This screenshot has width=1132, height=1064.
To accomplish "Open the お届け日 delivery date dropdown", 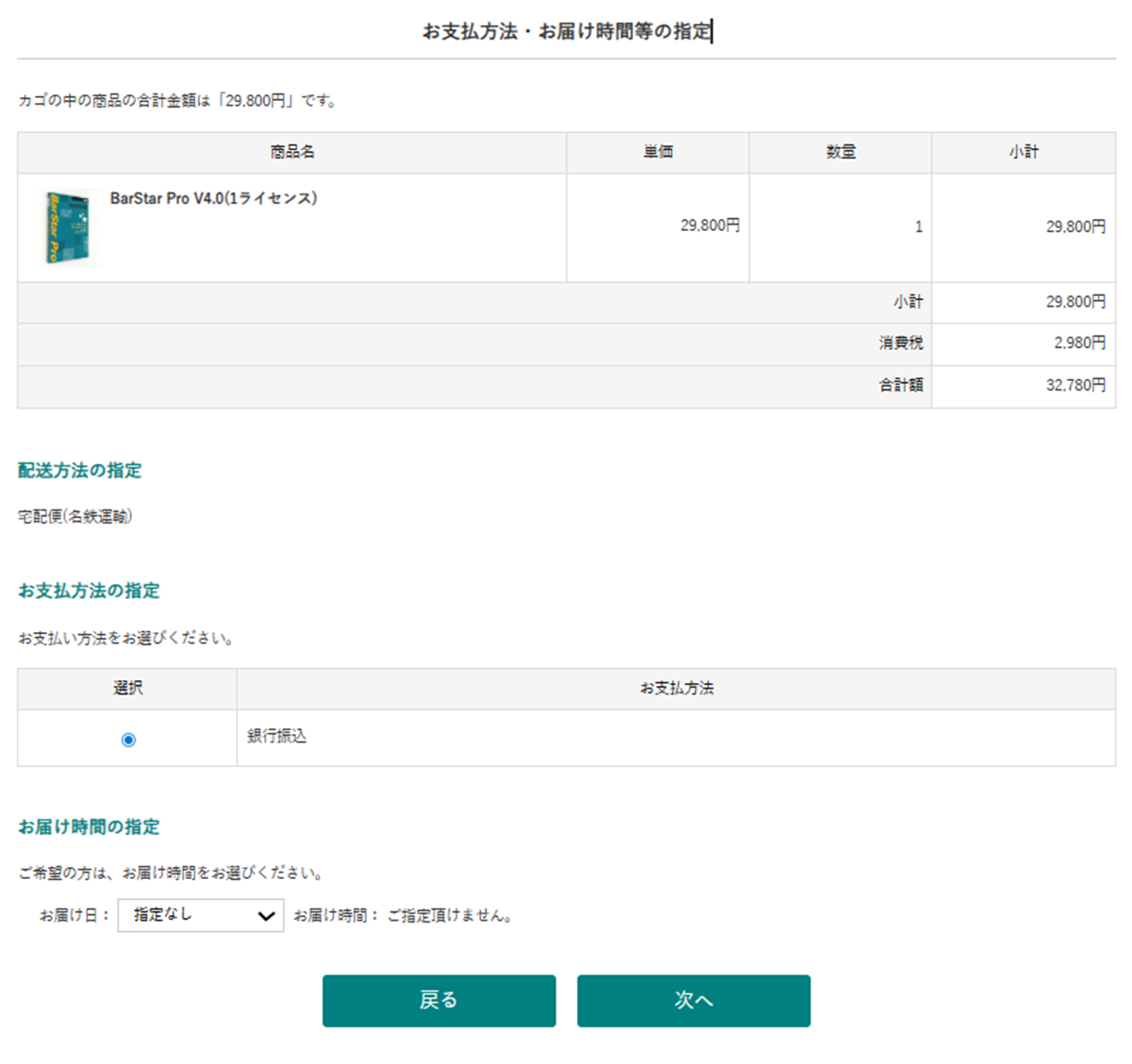I will 200,915.
